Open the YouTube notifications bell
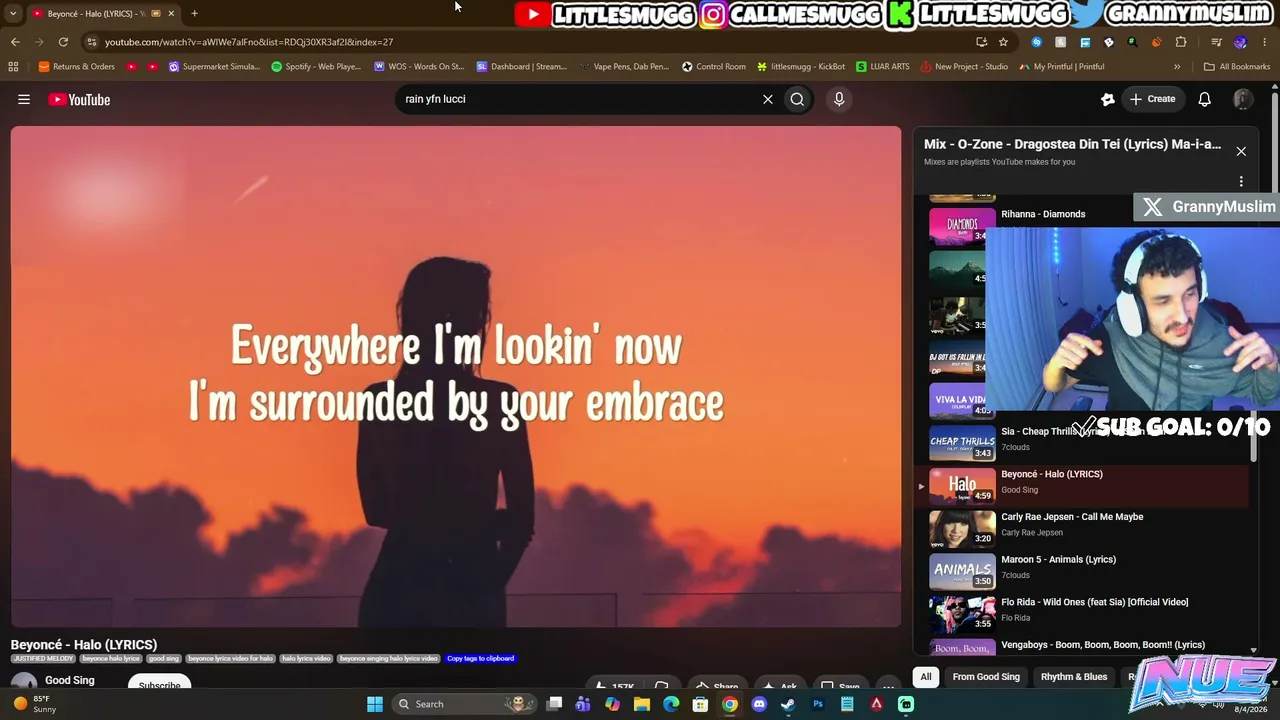The height and width of the screenshot is (720, 1280). [x=1205, y=99]
